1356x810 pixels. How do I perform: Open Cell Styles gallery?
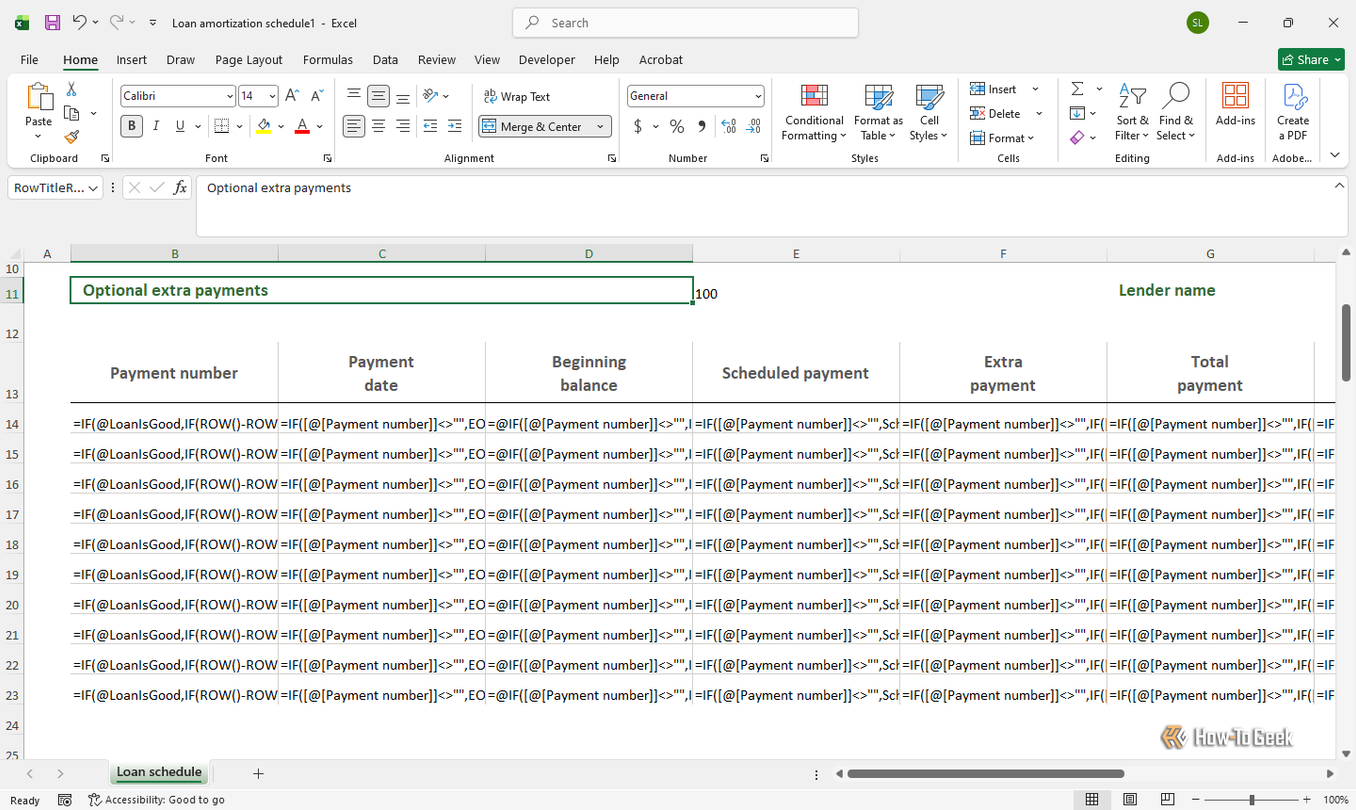929,112
